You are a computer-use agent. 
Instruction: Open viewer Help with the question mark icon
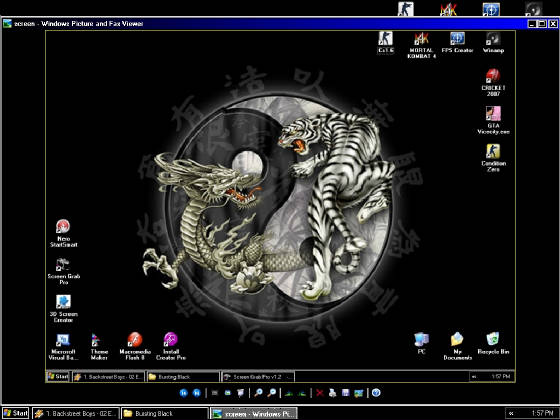point(376,393)
